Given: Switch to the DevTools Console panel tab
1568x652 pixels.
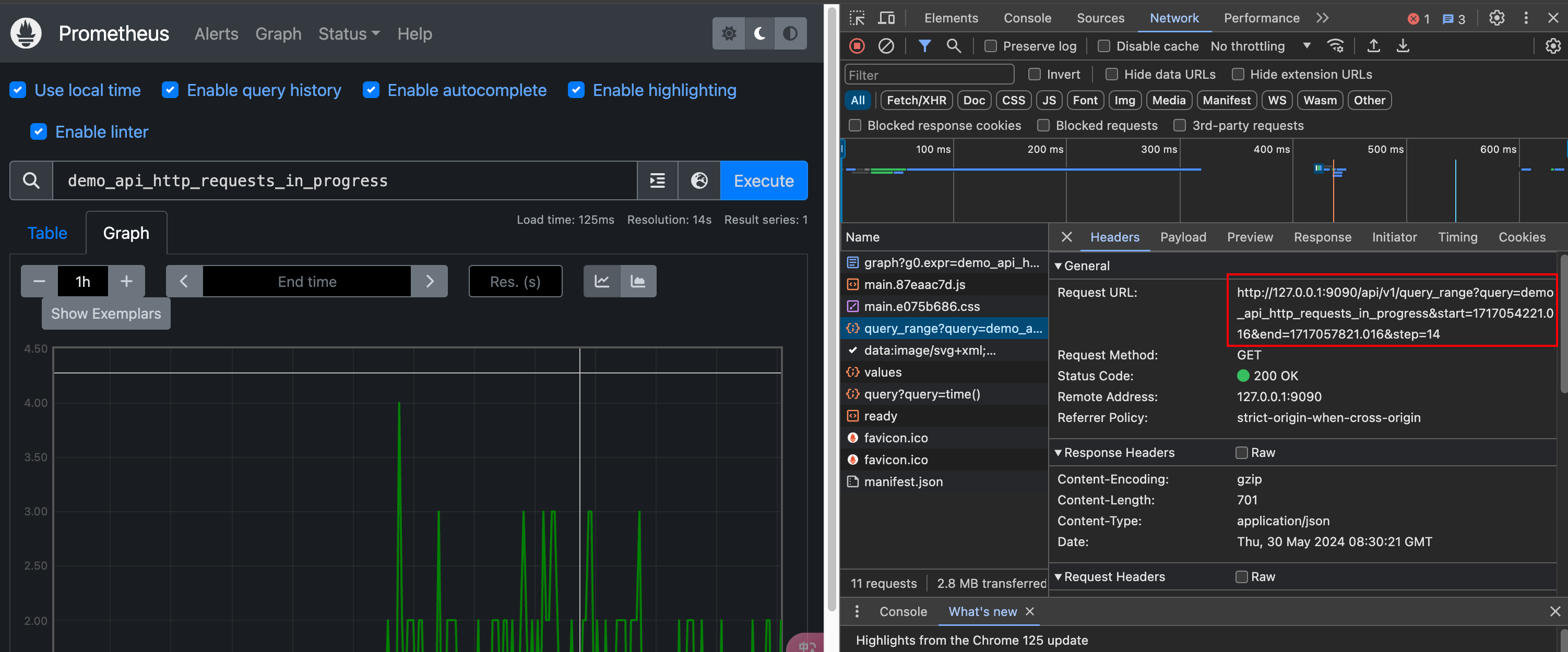Looking at the screenshot, I should click(1027, 18).
